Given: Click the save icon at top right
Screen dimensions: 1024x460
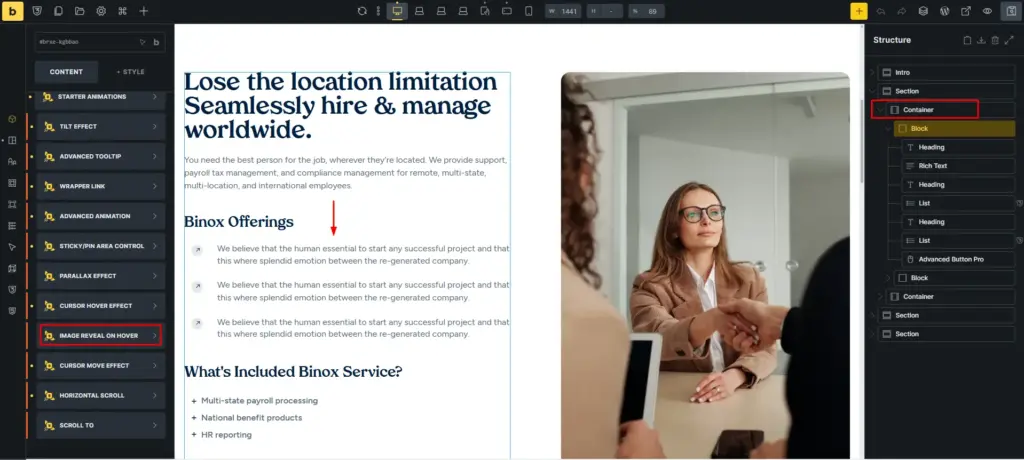Looking at the screenshot, I should point(1010,11).
